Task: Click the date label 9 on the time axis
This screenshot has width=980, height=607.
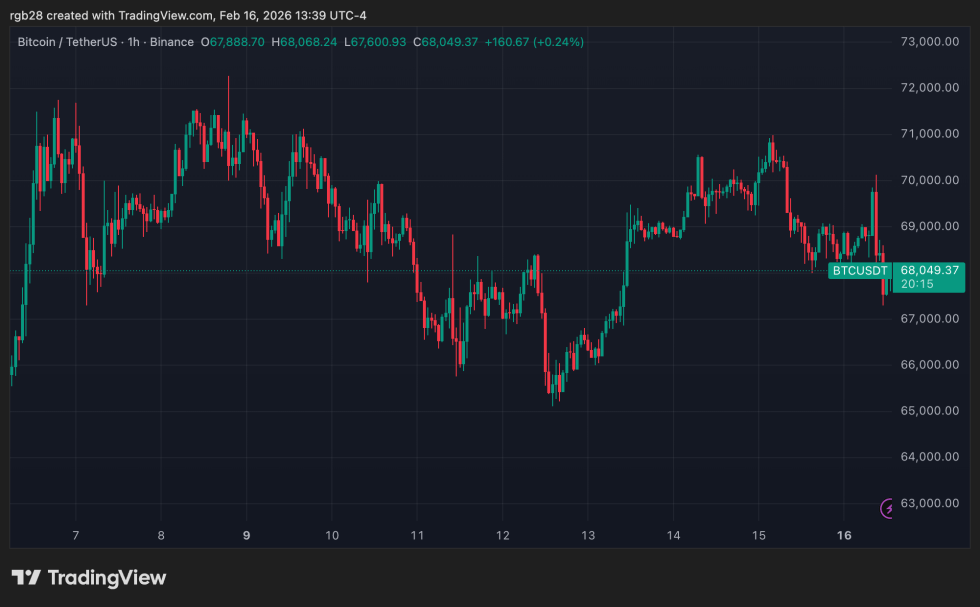Action: [x=244, y=536]
